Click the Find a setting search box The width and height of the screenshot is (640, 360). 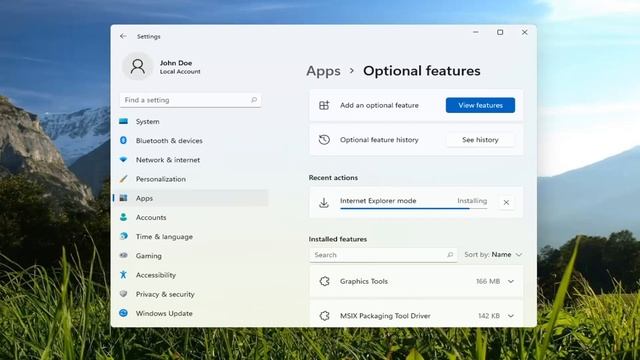[190, 100]
